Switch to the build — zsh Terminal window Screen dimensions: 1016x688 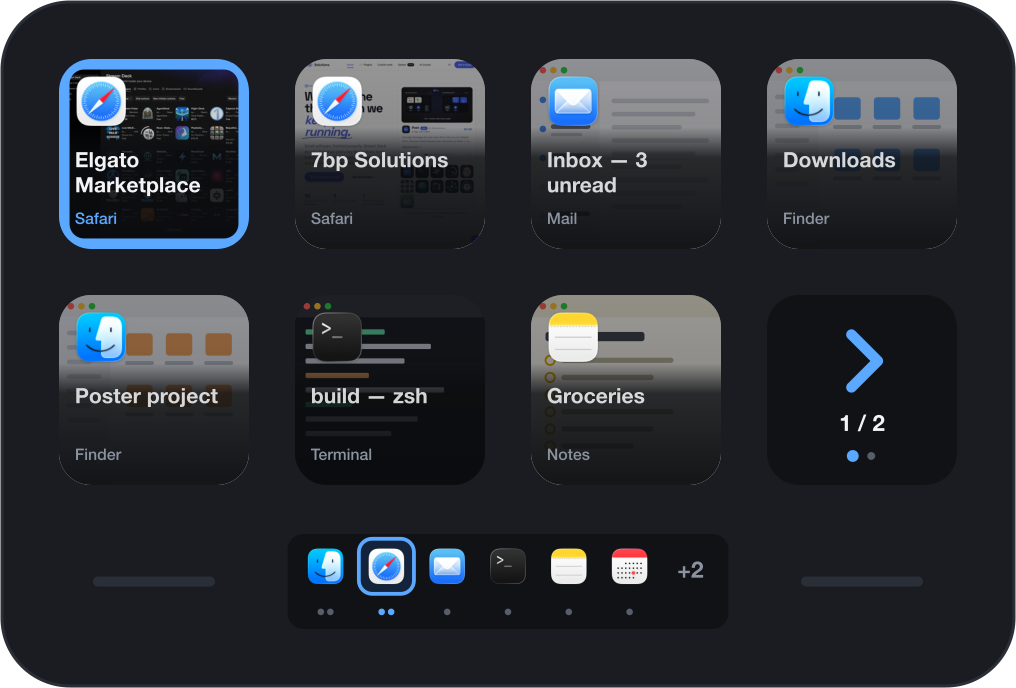[390, 389]
